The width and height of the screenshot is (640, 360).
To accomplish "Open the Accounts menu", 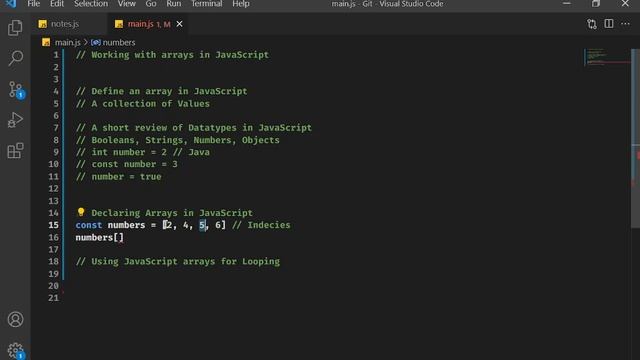I will pyautogui.click(x=16, y=319).
